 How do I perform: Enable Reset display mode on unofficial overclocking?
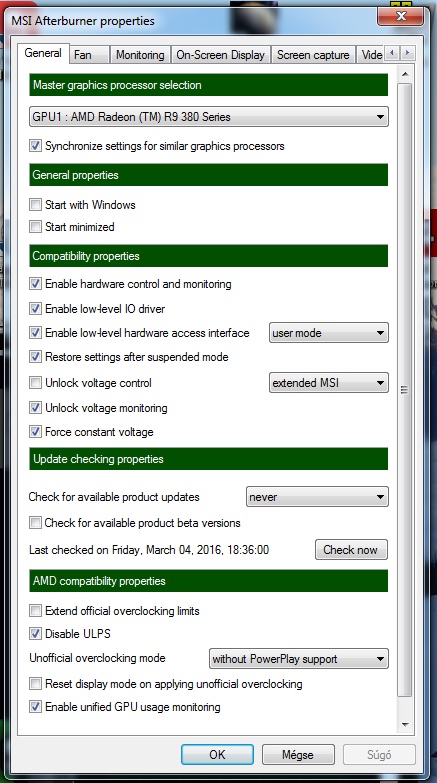coord(35,684)
